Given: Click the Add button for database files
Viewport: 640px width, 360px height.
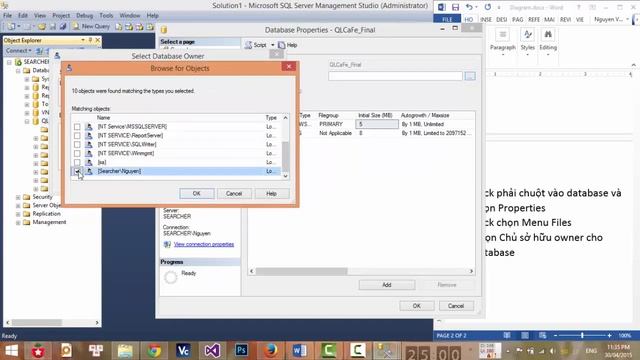Looking at the screenshot, I should 387,285.
